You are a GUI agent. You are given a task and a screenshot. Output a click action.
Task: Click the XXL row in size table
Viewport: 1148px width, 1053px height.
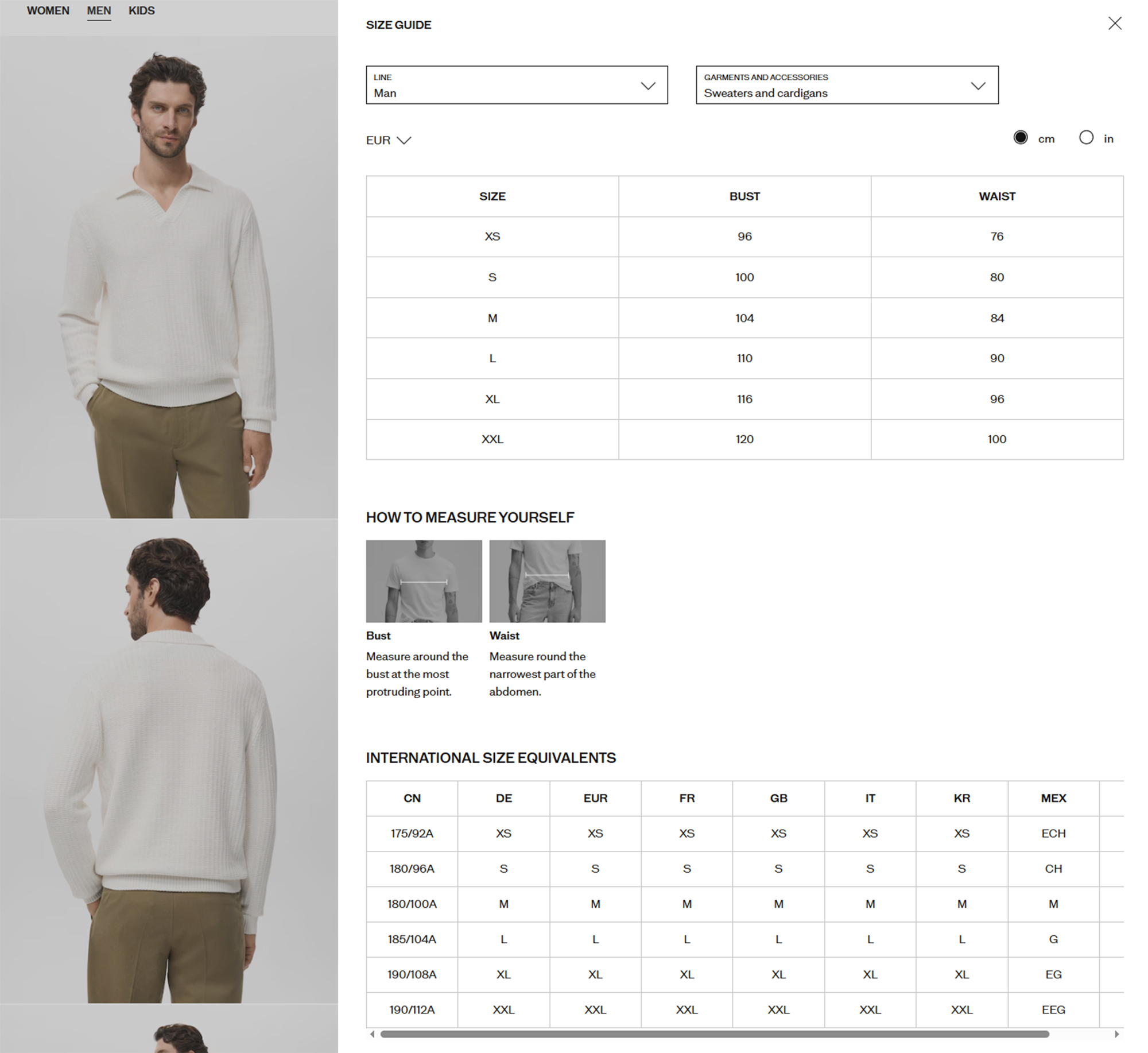point(492,439)
